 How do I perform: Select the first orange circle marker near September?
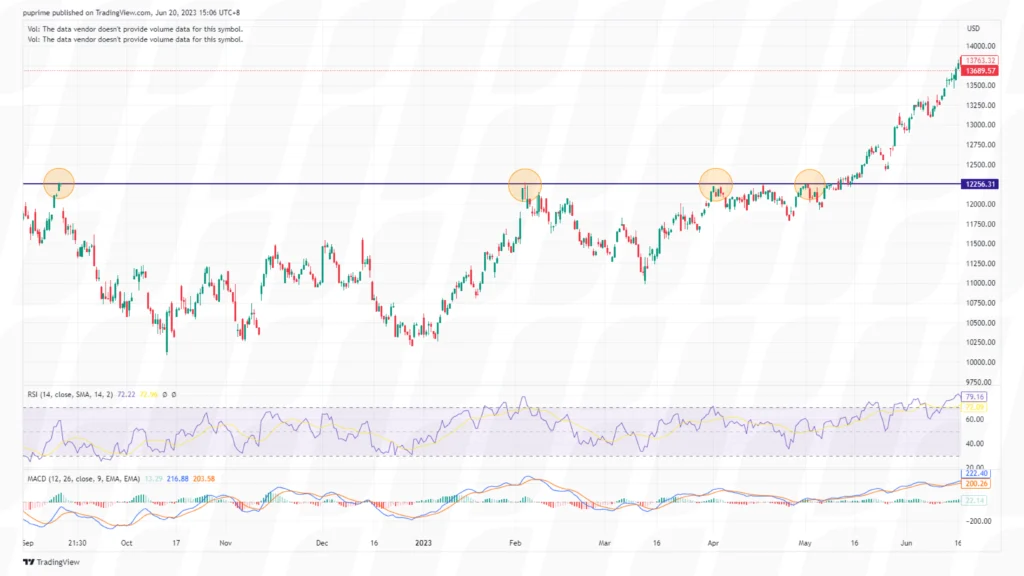coord(59,183)
